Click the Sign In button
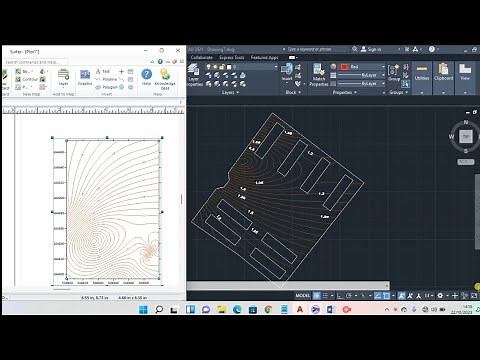Viewport: 480px width, 360px height. (371, 49)
